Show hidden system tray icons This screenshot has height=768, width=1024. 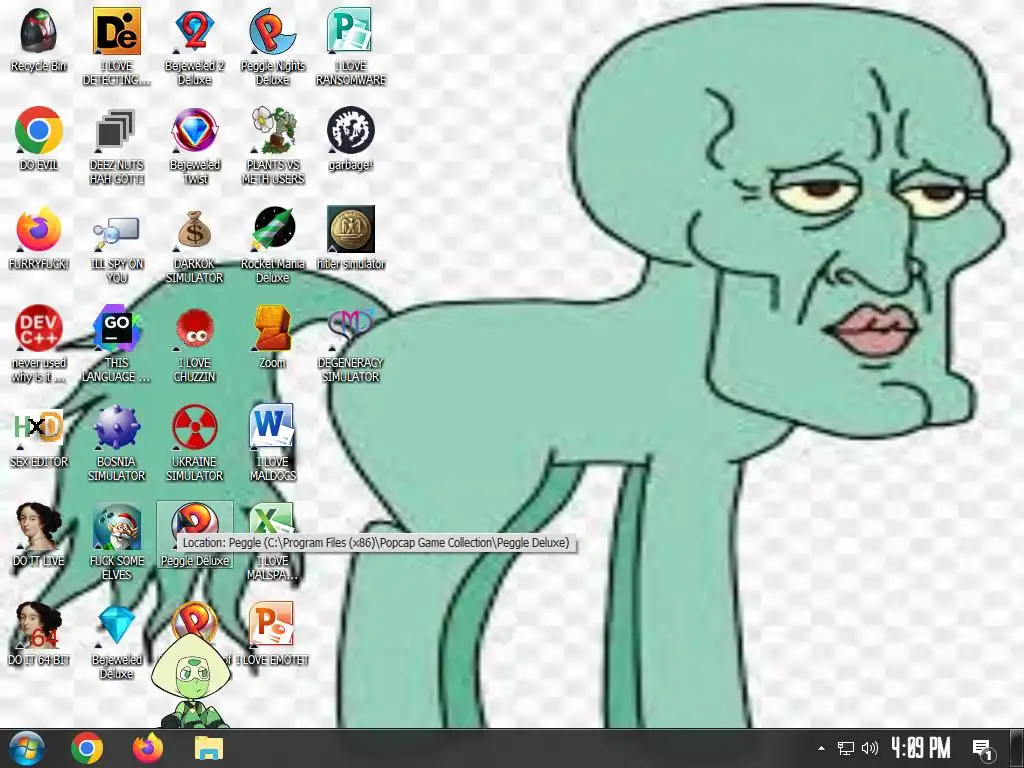[x=821, y=748]
